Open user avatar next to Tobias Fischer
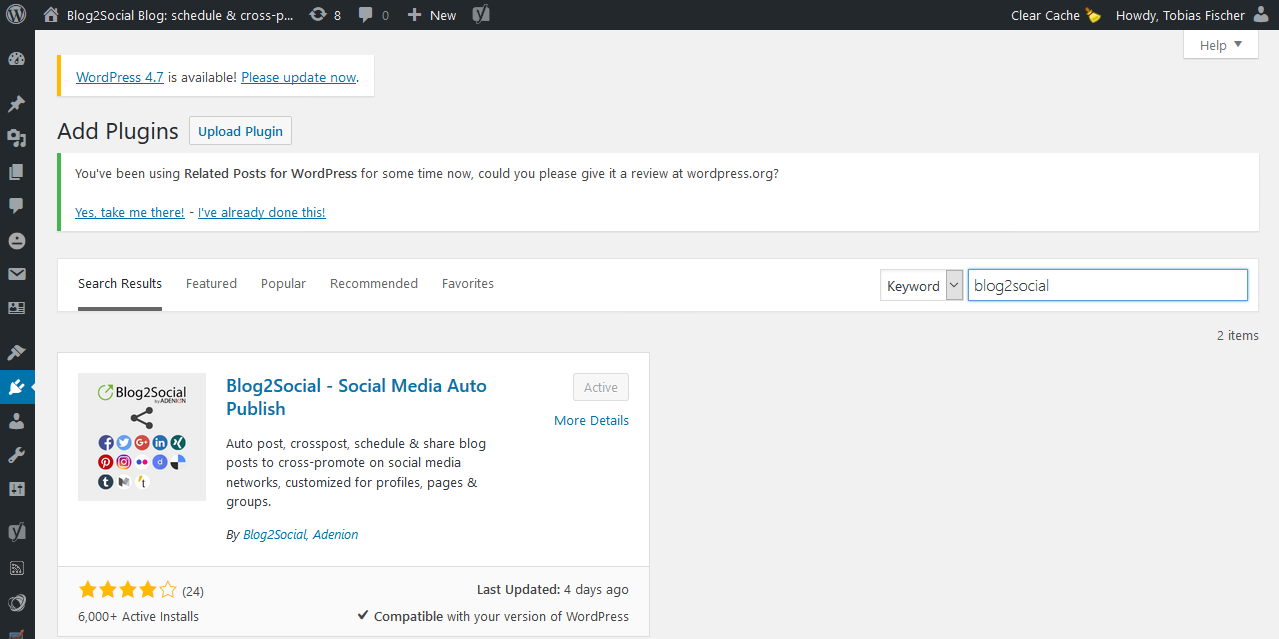The height and width of the screenshot is (639, 1279). pyautogui.click(x=1263, y=15)
